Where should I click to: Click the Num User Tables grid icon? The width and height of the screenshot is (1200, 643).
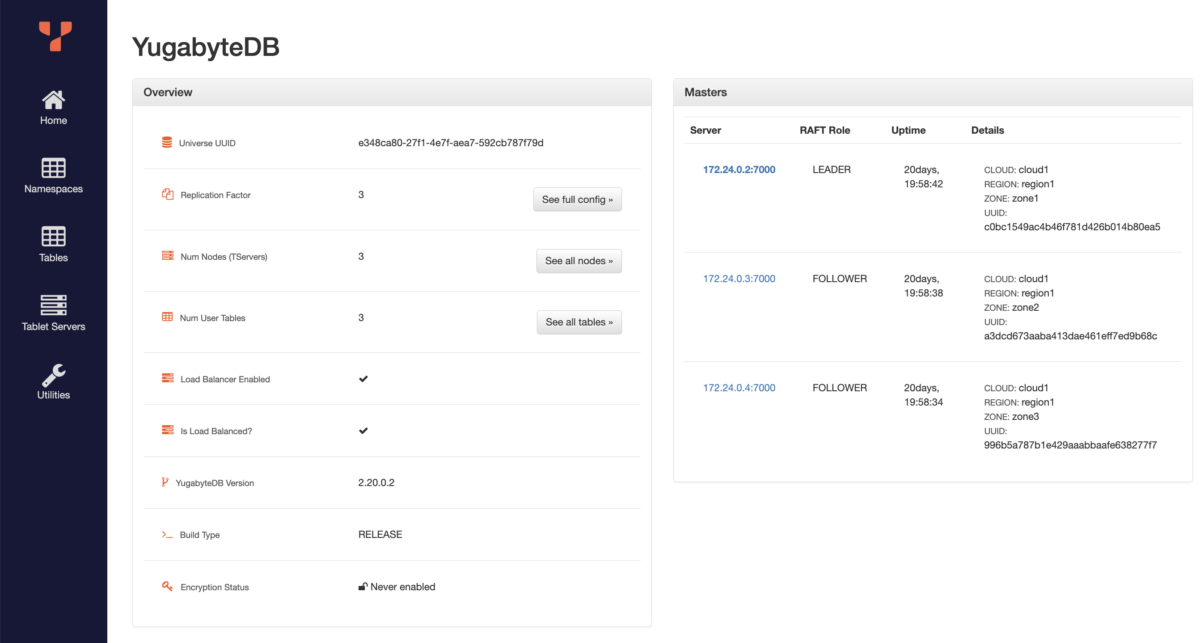click(x=166, y=317)
